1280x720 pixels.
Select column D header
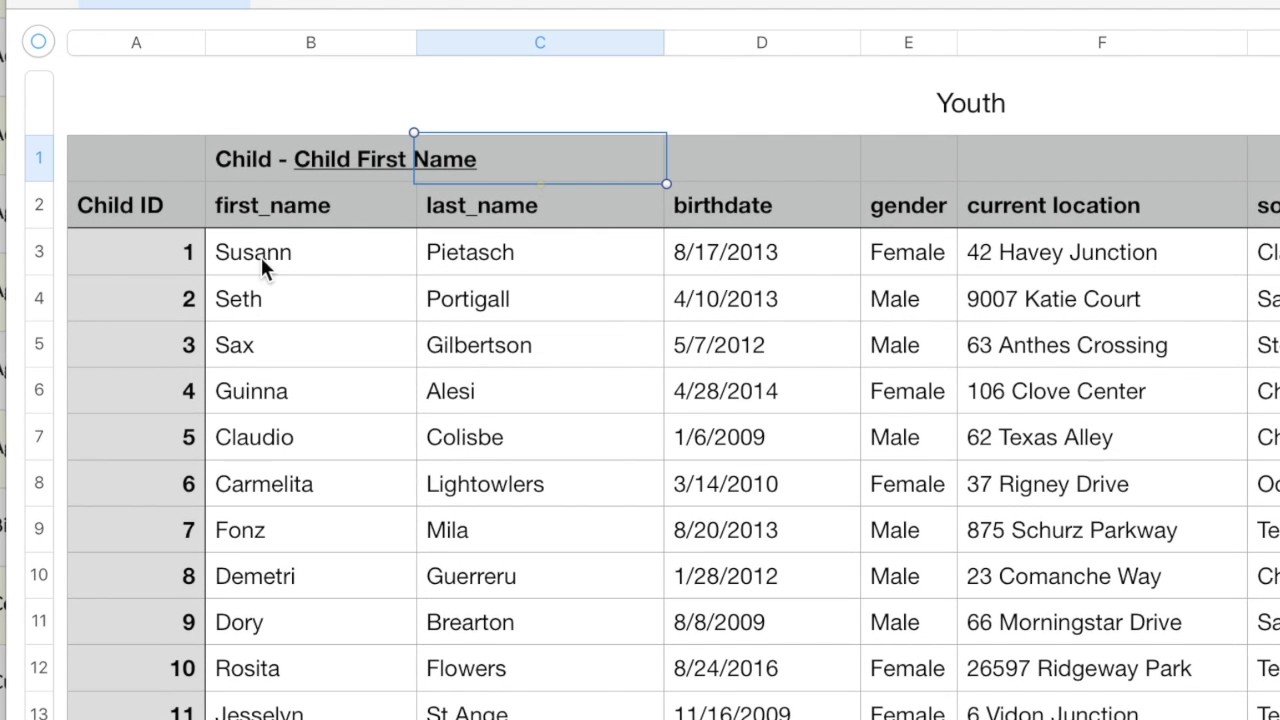pos(761,43)
